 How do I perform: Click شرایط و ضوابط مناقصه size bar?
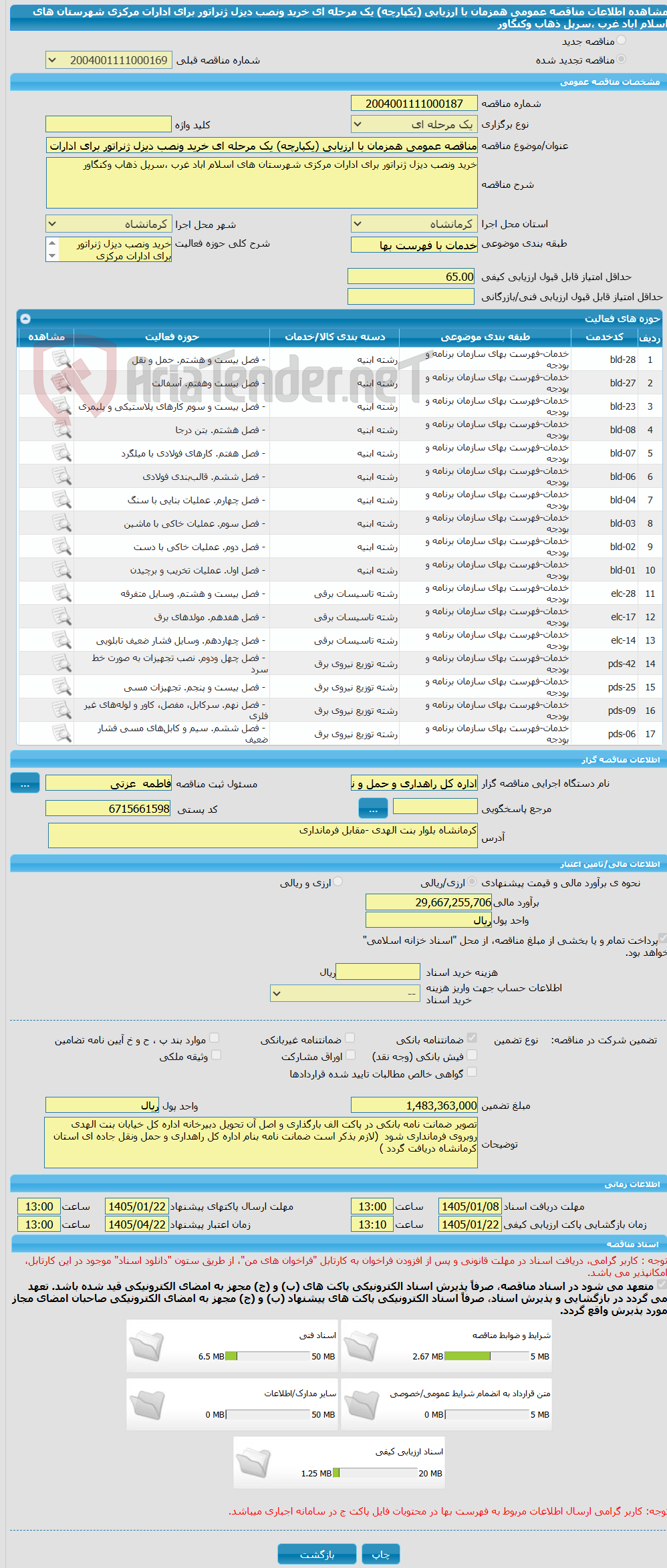[x=487, y=1356]
